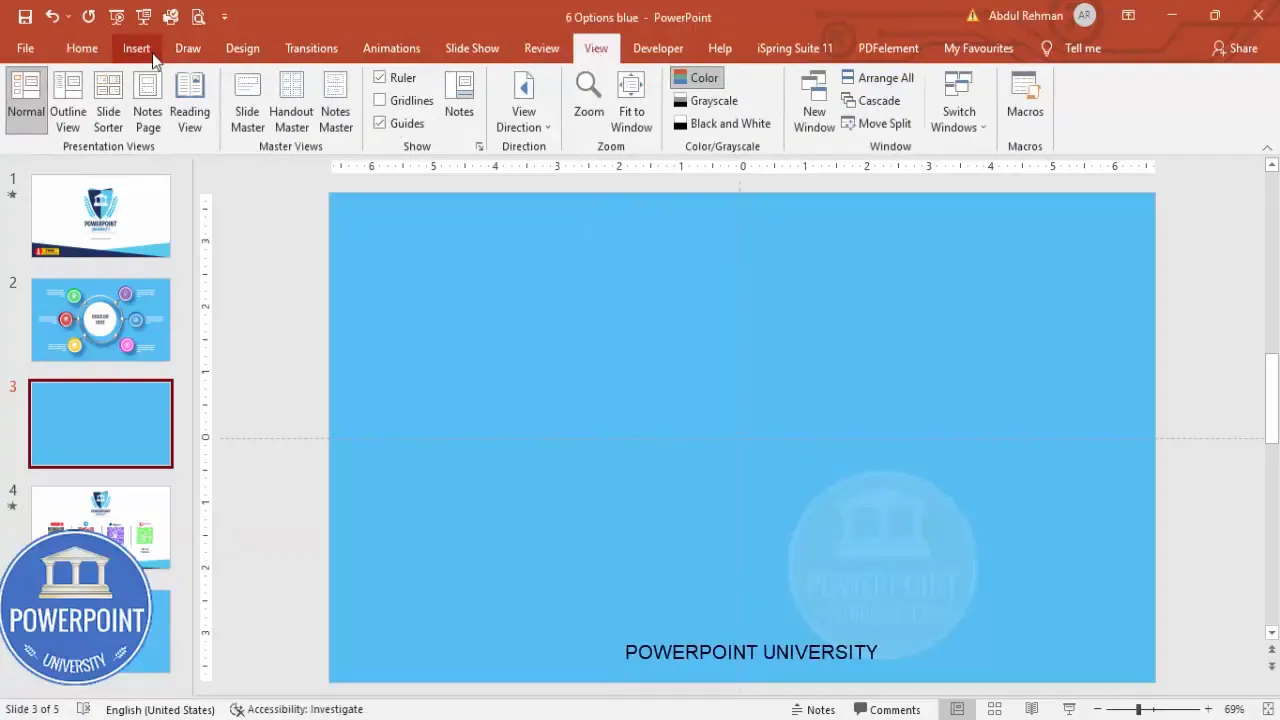Click zoom in plus button
The width and height of the screenshot is (1280, 720).
click(1208, 709)
